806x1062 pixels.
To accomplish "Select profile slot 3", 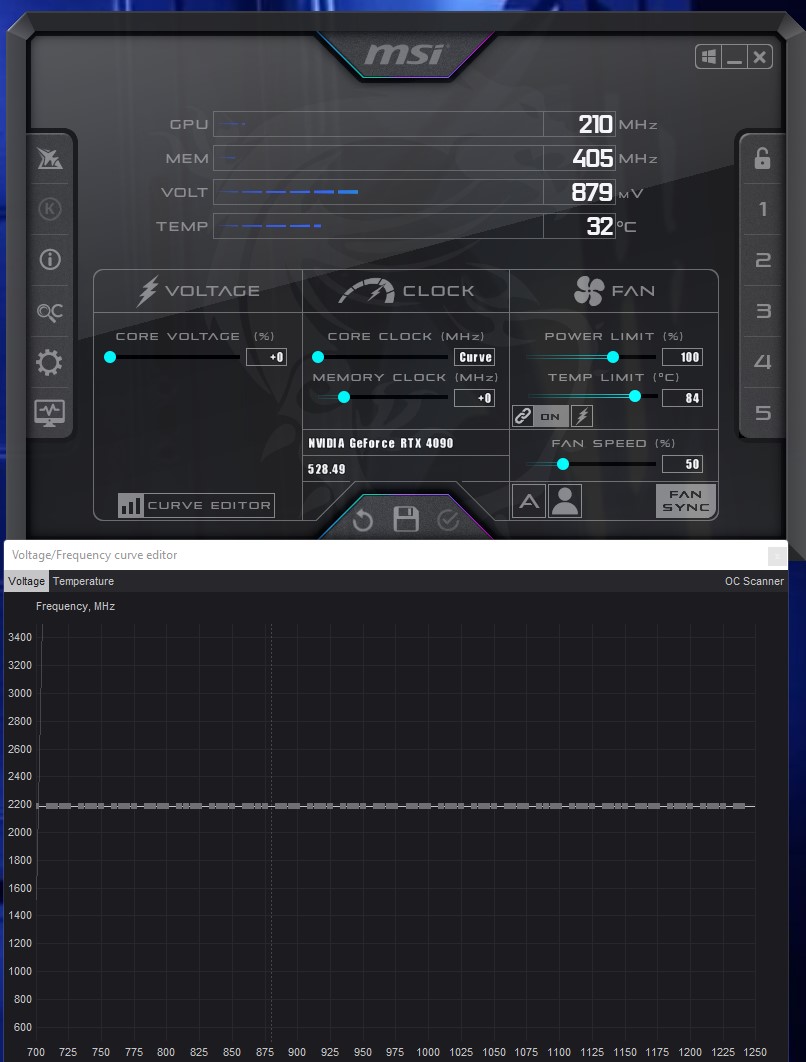I will tap(763, 311).
